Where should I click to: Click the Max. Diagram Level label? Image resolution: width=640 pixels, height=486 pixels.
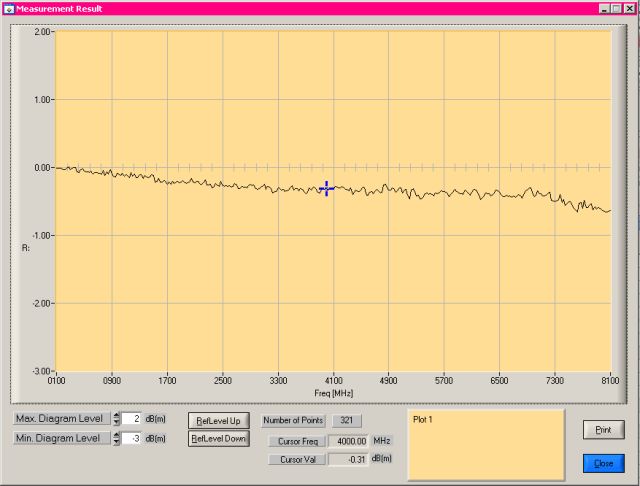click(62, 419)
